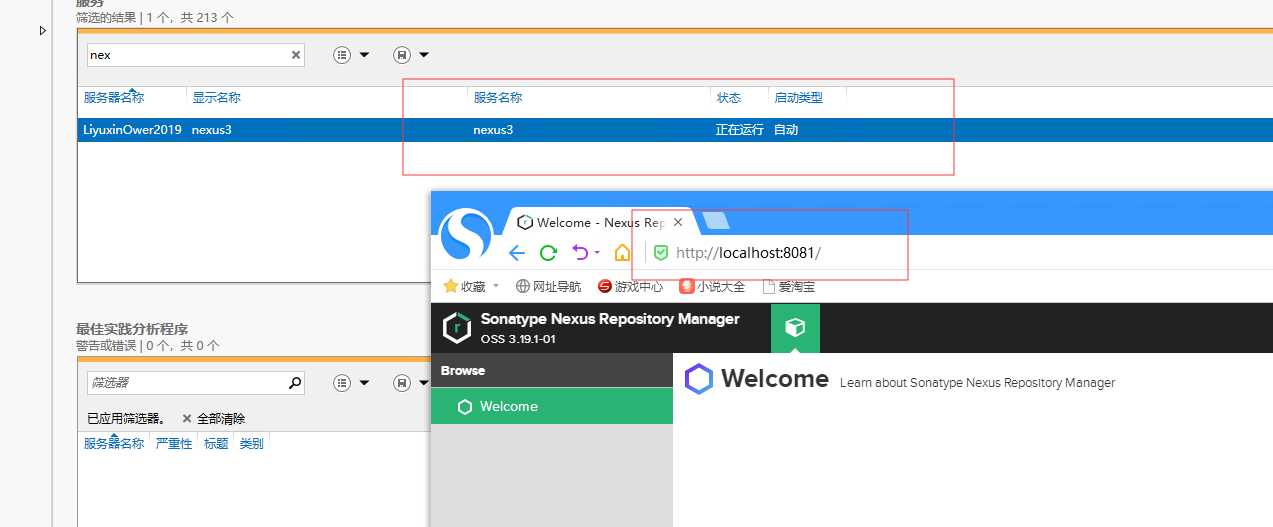Image resolution: width=1273 pixels, height=527 pixels.
Task: Click the 正在运行 status cell
Action: click(x=739, y=130)
